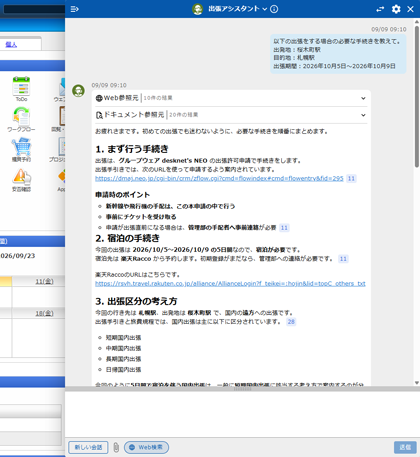Click the user message bubble about 出張
The height and width of the screenshot is (457, 420).
click(x=338, y=54)
